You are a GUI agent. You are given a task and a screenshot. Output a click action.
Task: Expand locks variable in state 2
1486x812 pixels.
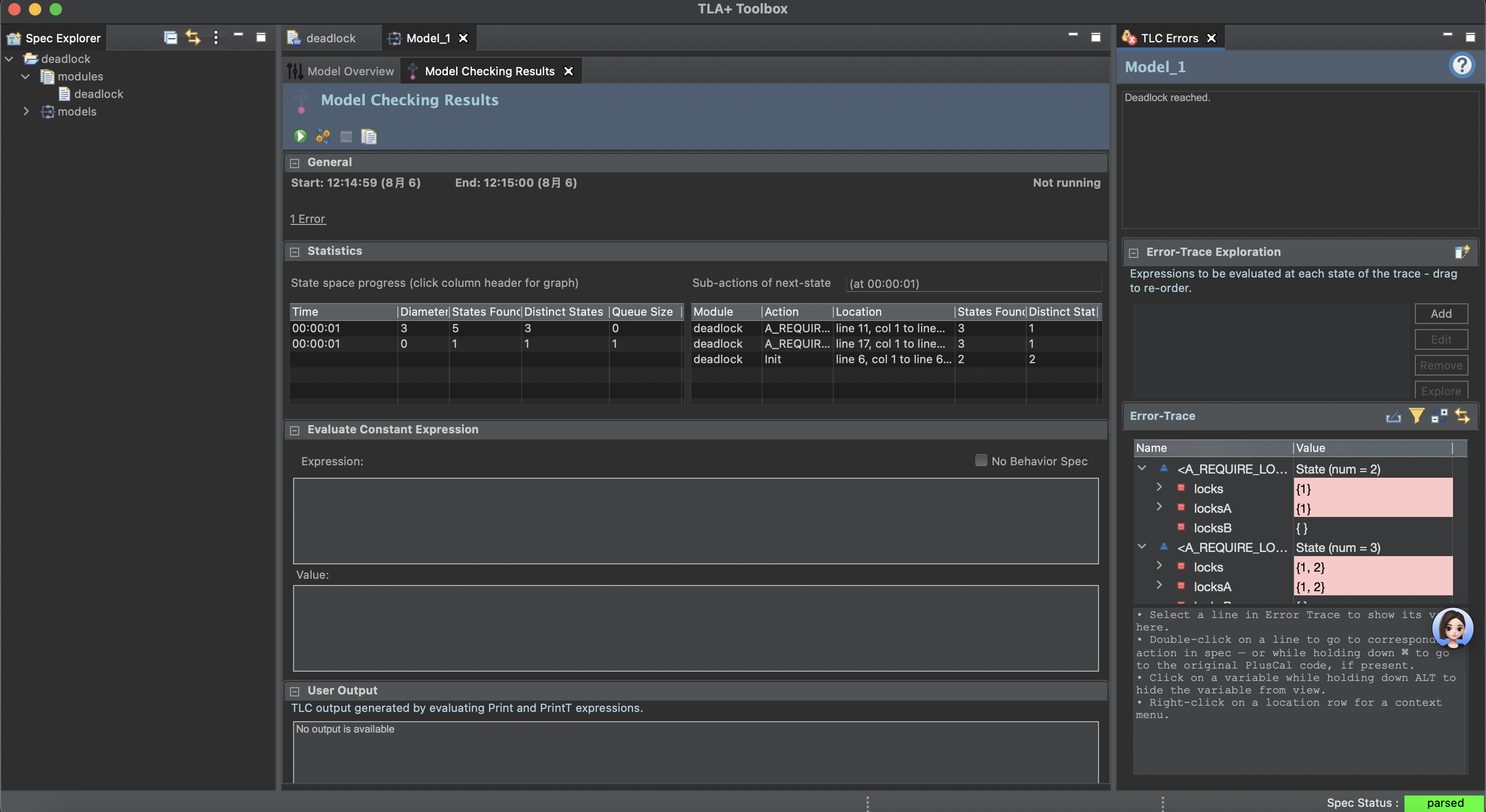coord(1159,488)
